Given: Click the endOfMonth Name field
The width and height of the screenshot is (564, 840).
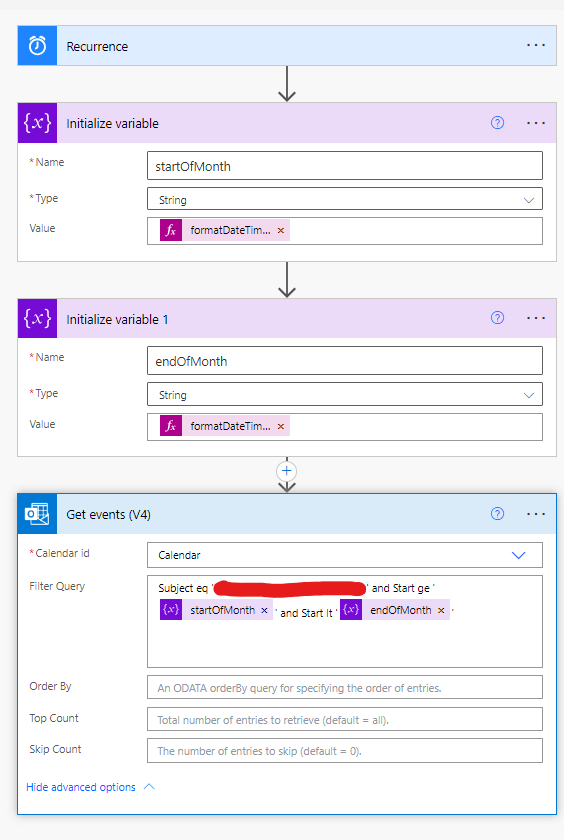Looking at the screenshot, I should pos(345,361).
